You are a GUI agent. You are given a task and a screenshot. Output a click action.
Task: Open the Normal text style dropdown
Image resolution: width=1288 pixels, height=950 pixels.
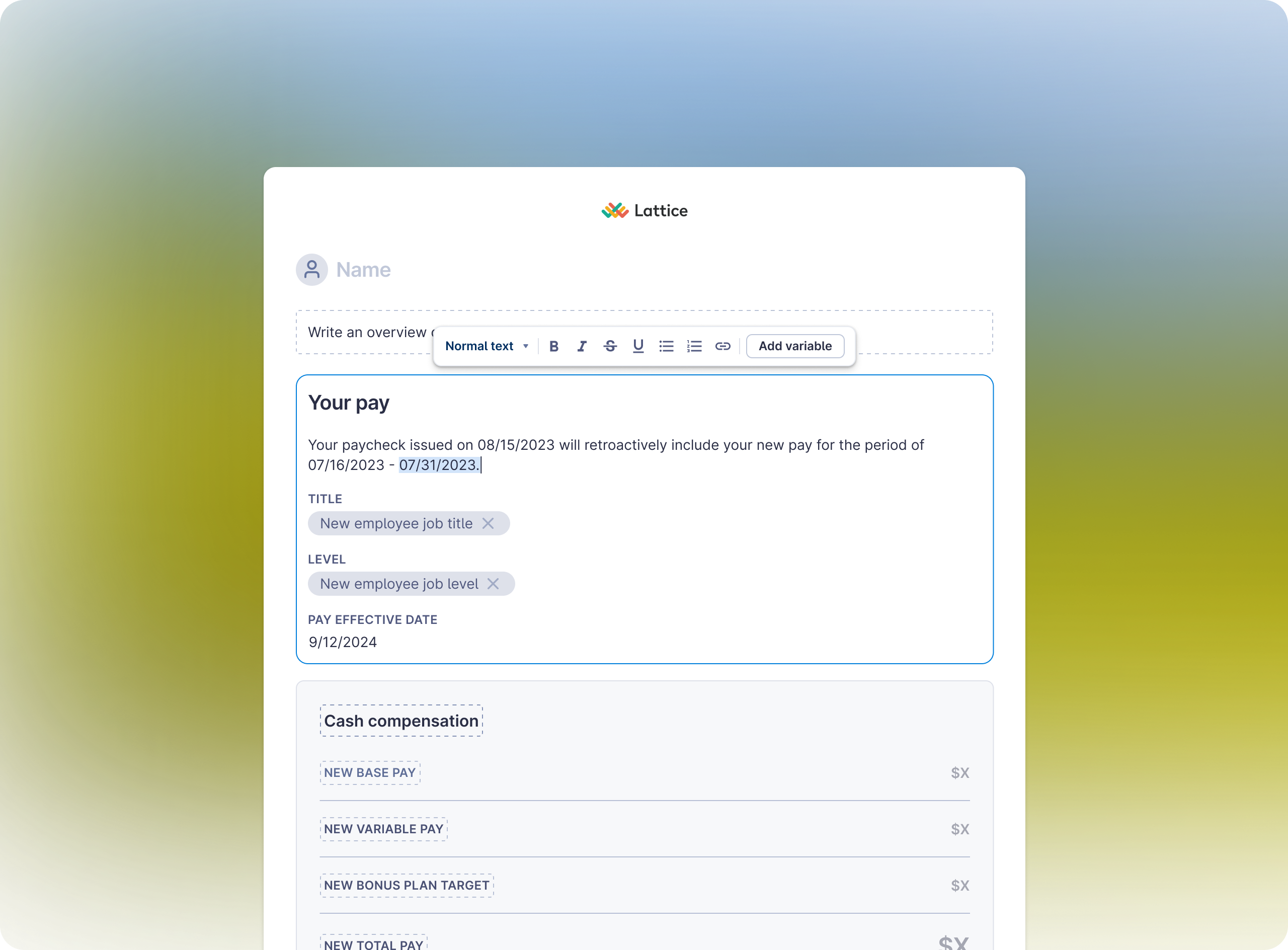[x=487, y=346]
